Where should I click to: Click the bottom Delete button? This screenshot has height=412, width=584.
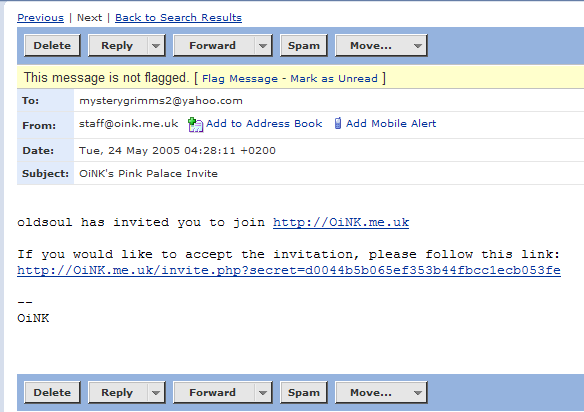pos(52,393)
